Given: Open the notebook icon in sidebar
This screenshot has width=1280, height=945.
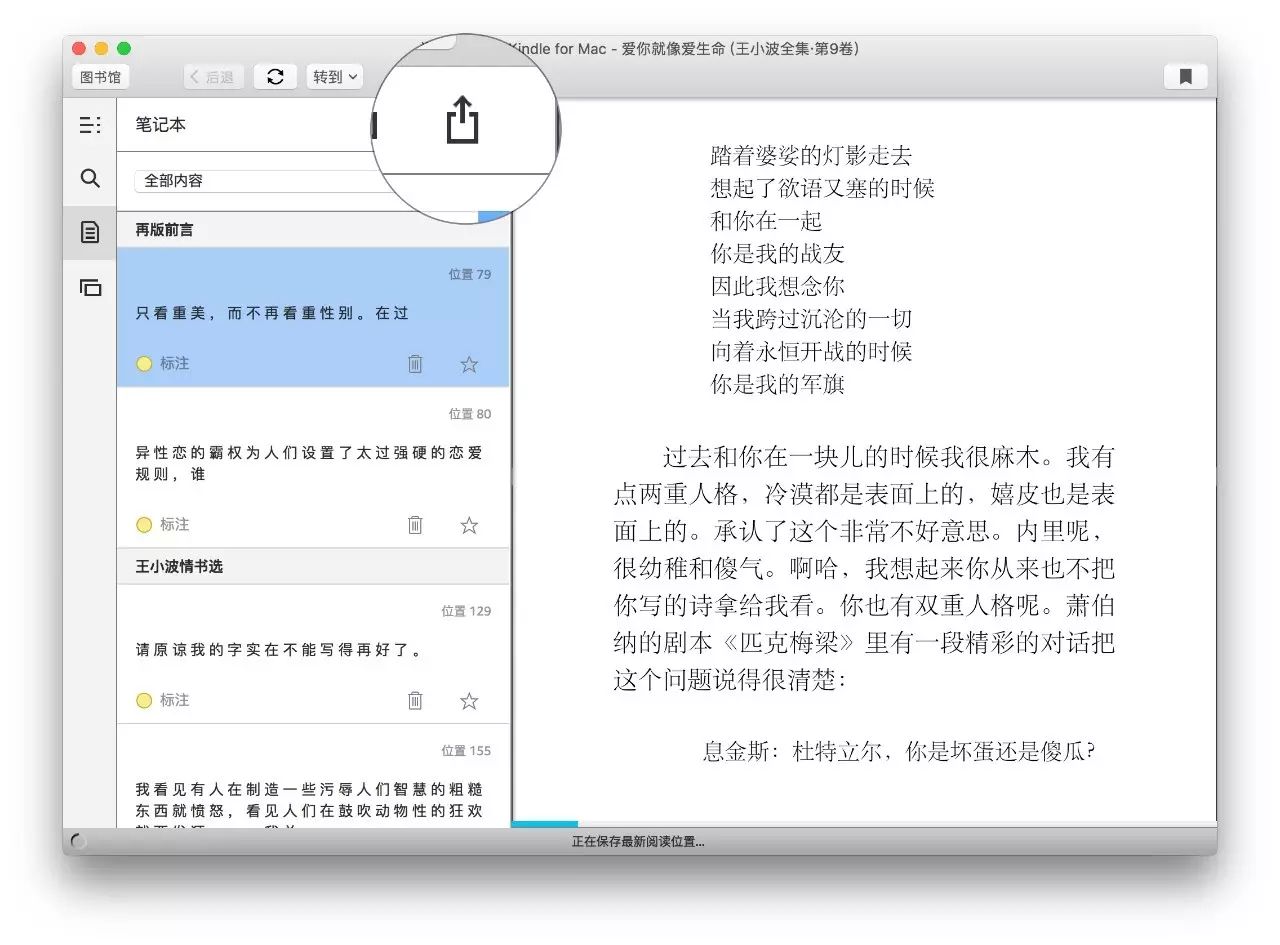Looking at the screenshot, I should click(90, 233).
